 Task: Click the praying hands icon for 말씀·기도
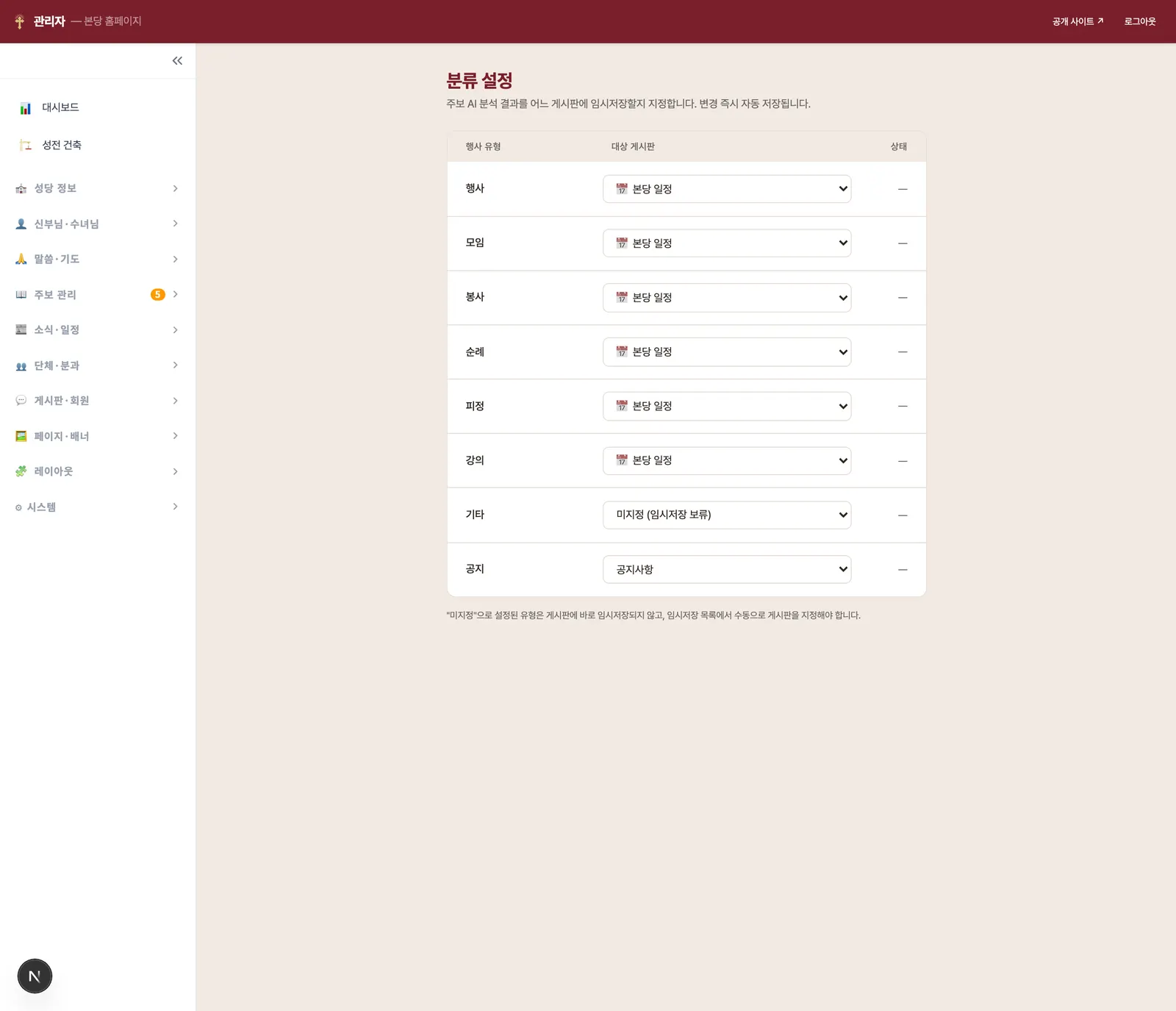[21, 259]
